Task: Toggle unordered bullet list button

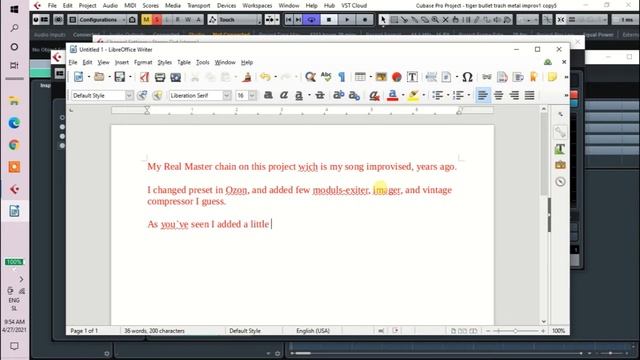Action: [438, 96]
